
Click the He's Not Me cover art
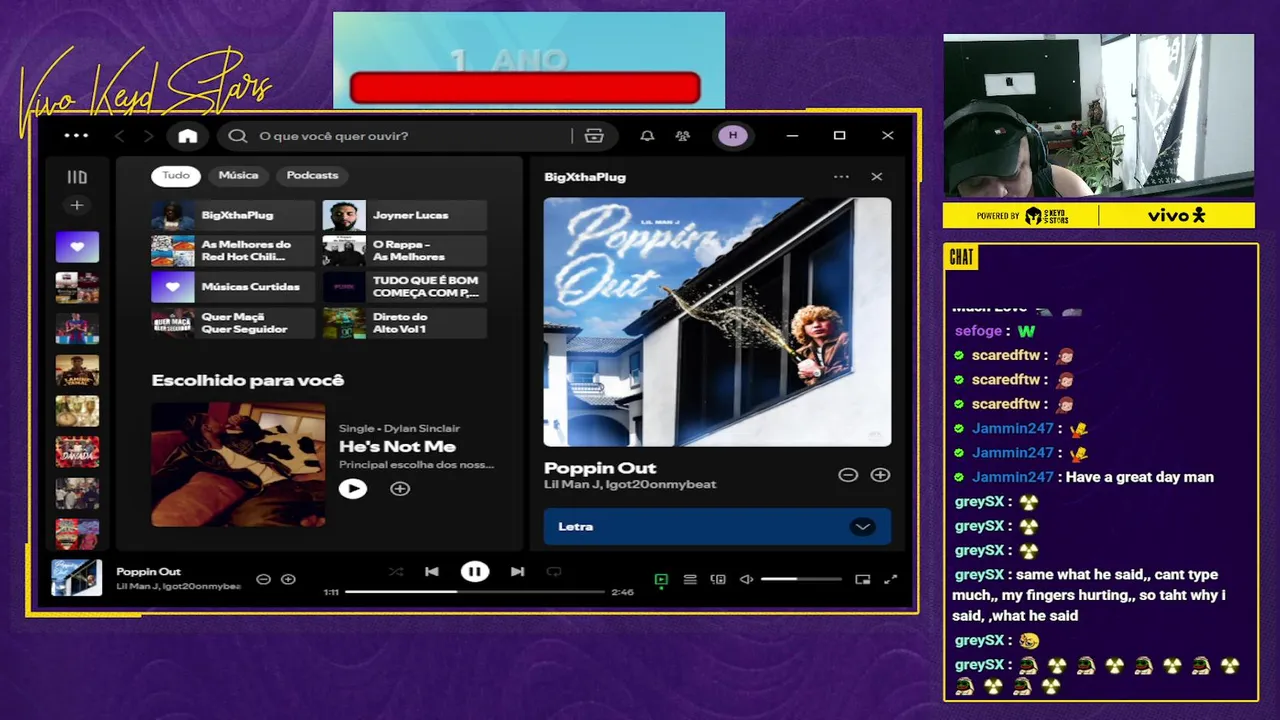[238, 464]
